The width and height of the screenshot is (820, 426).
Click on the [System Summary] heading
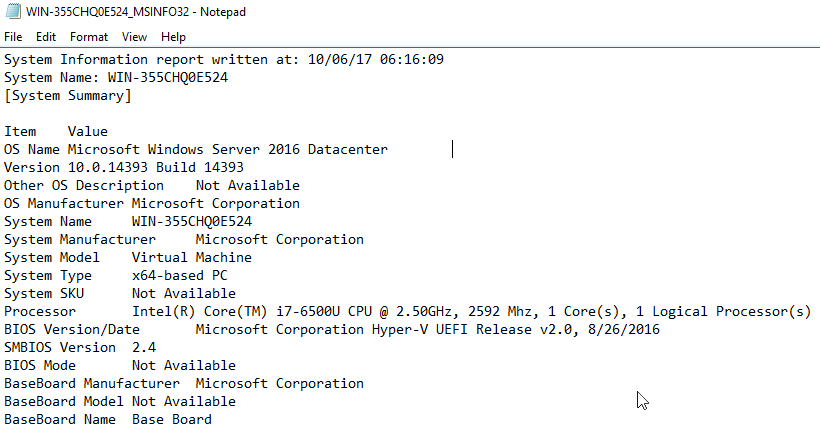pos(67,95)
